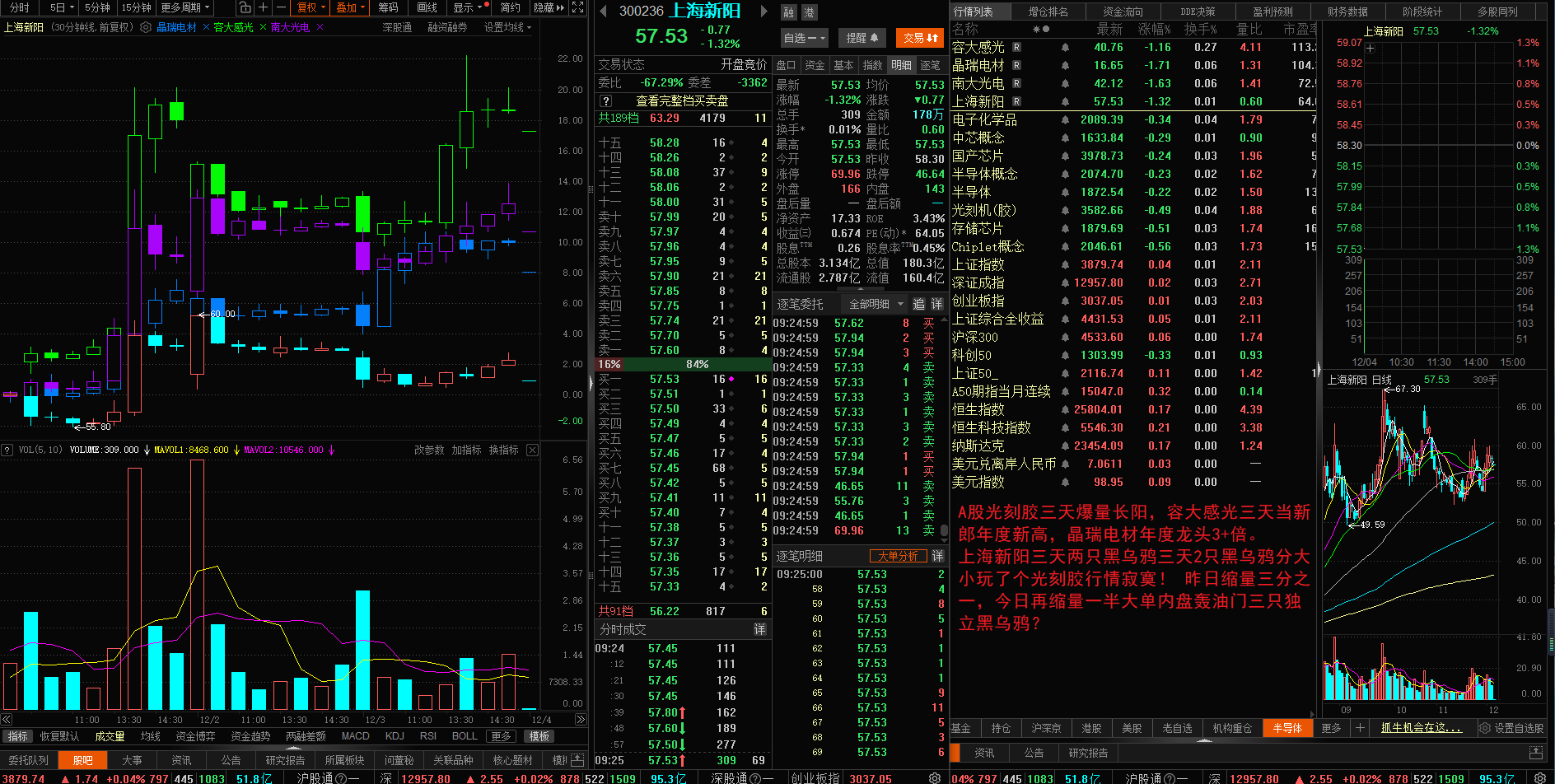The width and height of the screenshot is (1555, 784).
Task: Open the 股吧 bottom tab
Action: coord(82,760)
